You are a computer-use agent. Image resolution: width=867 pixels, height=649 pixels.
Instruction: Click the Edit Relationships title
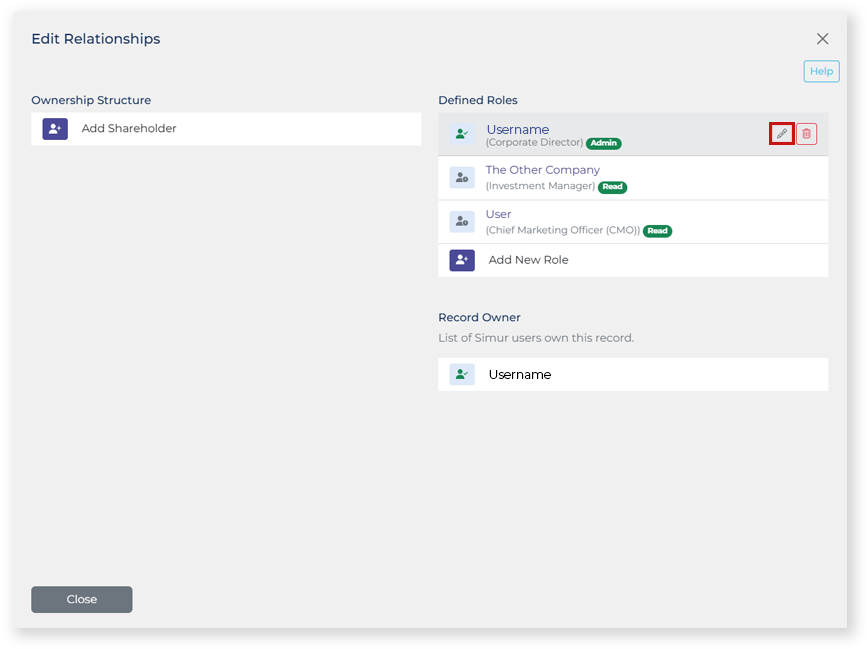(96, 39)
